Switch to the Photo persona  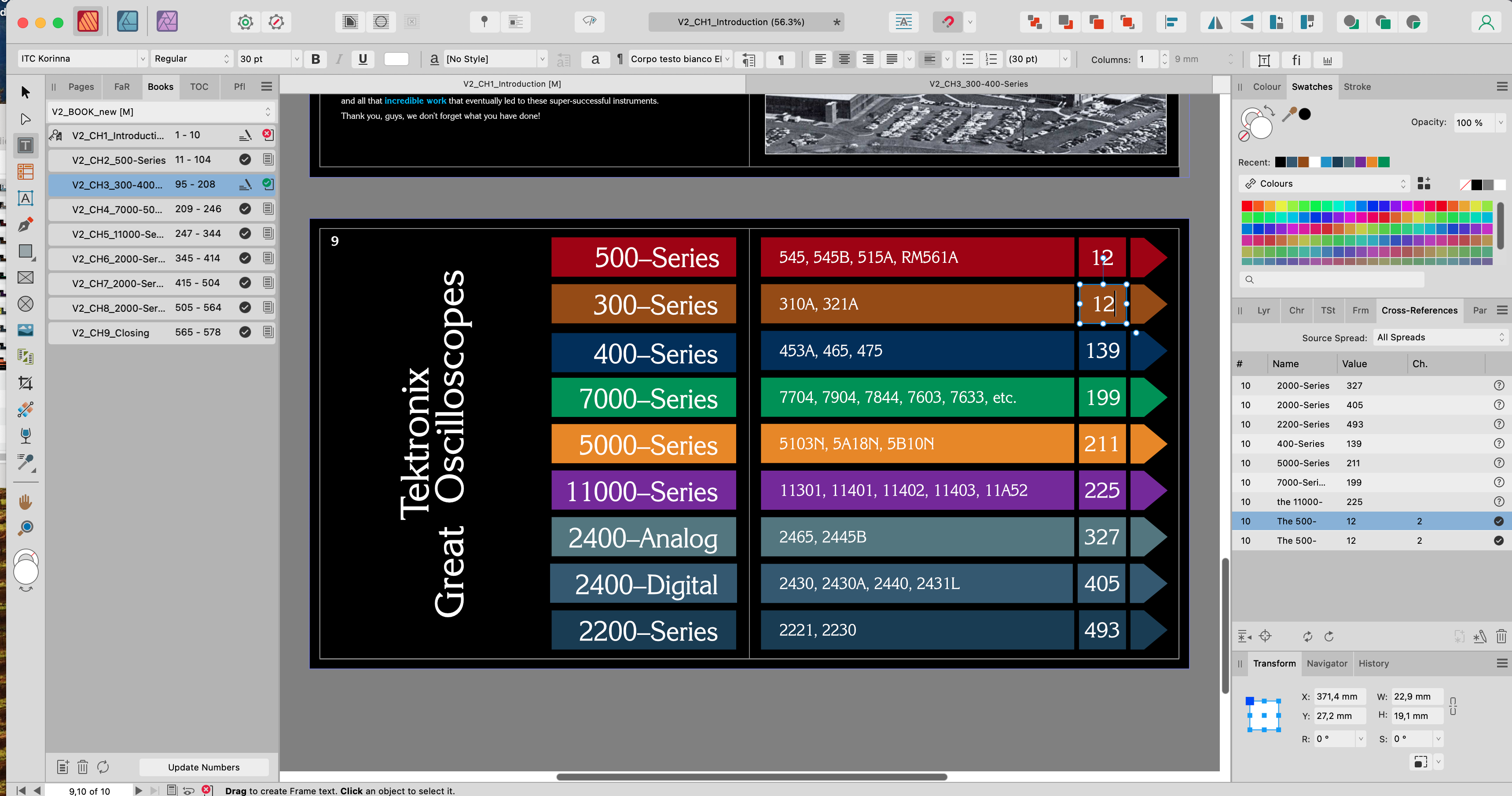[167, 22]
